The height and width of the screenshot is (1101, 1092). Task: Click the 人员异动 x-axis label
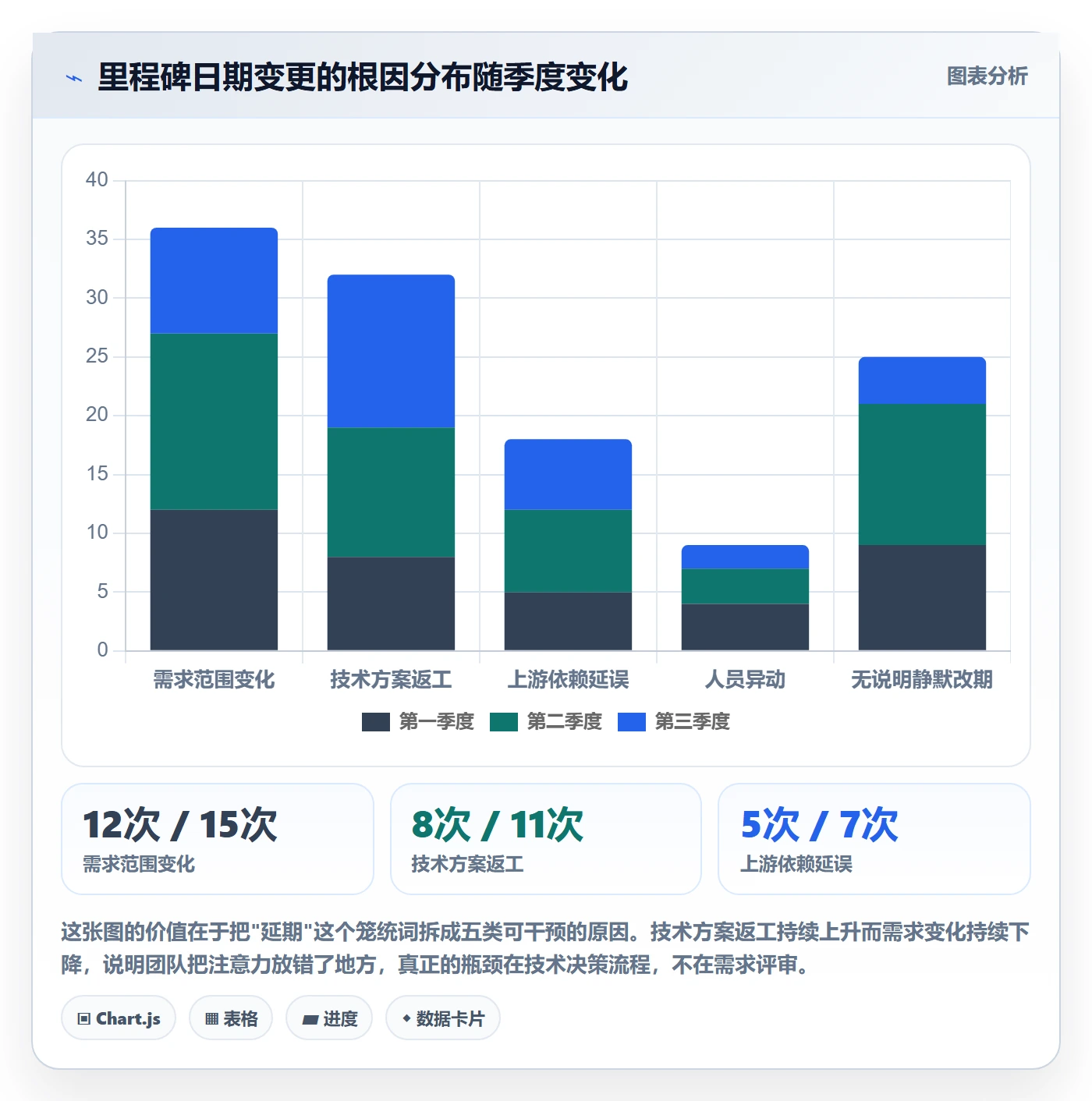click(x=745, y=680)
